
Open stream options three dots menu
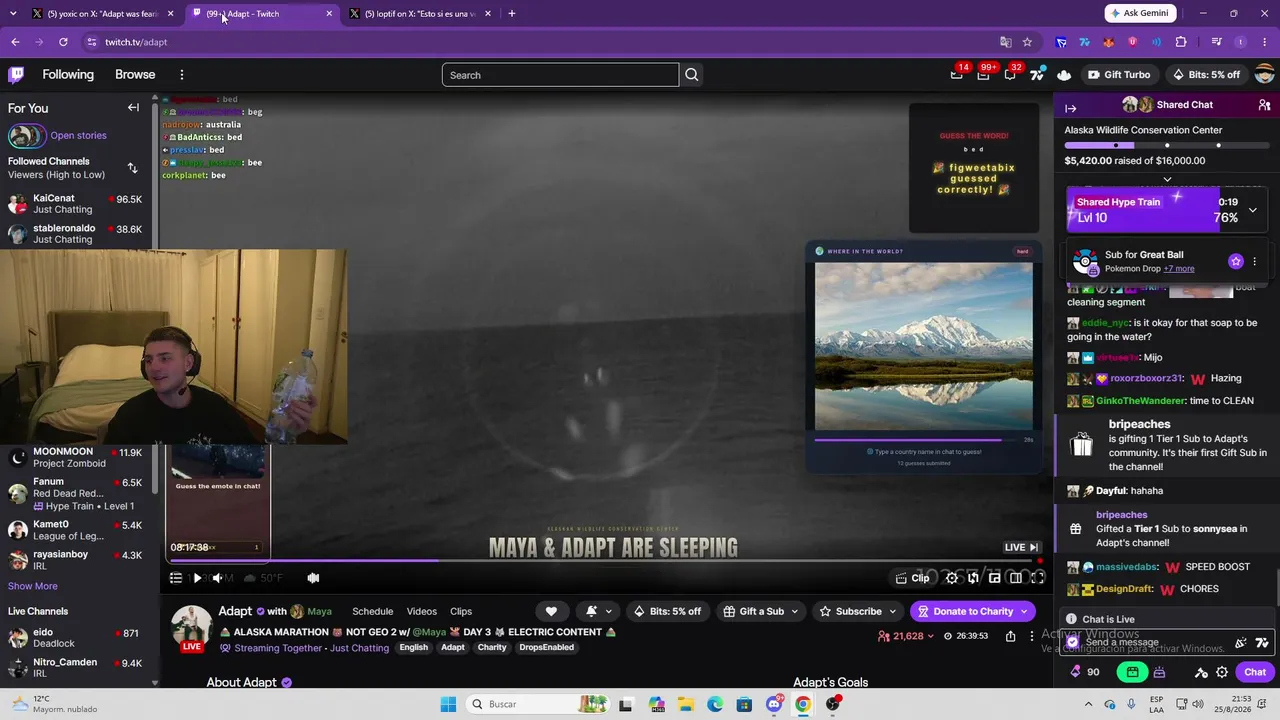pos(1032,636)
